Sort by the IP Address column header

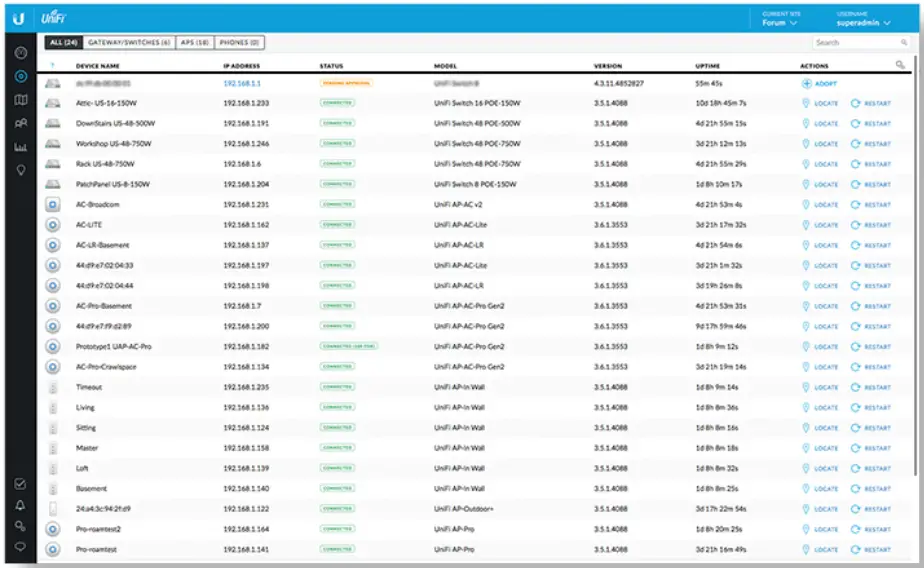click(242, 66)
